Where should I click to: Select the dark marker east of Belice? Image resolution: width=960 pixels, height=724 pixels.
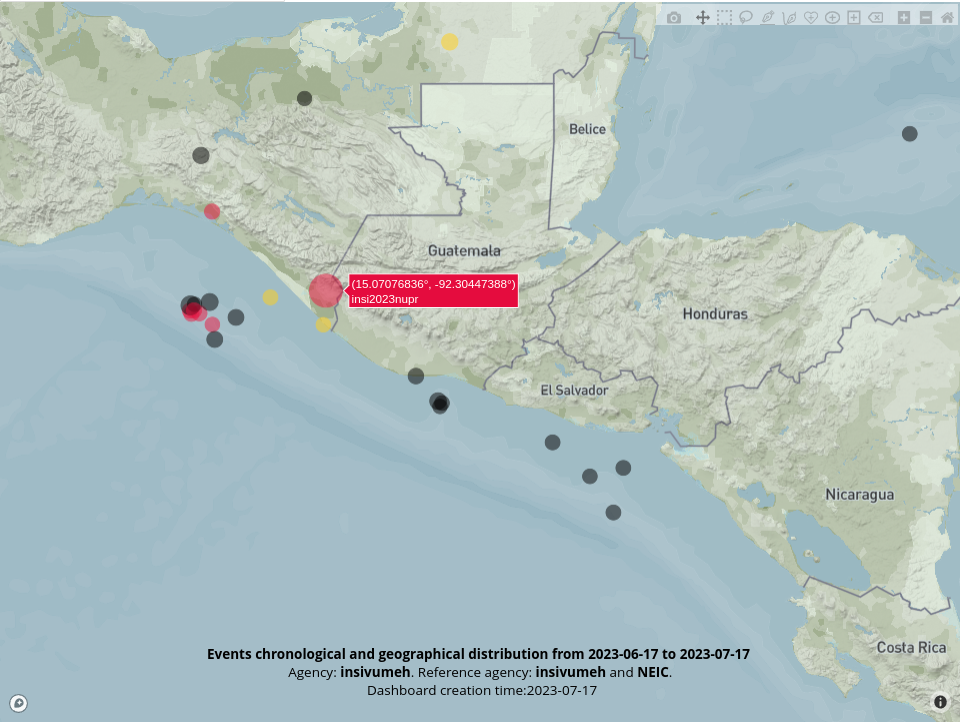909,133
